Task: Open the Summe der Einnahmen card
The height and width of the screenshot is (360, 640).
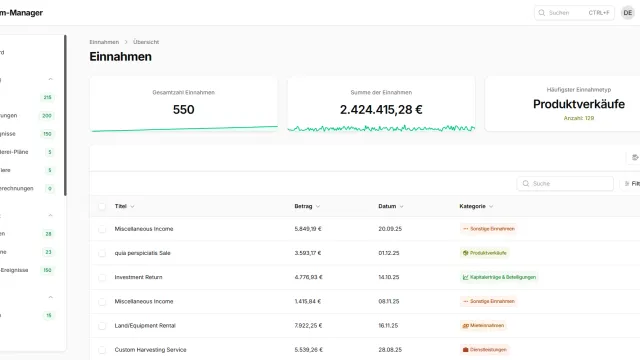Action: pos(381,104)
